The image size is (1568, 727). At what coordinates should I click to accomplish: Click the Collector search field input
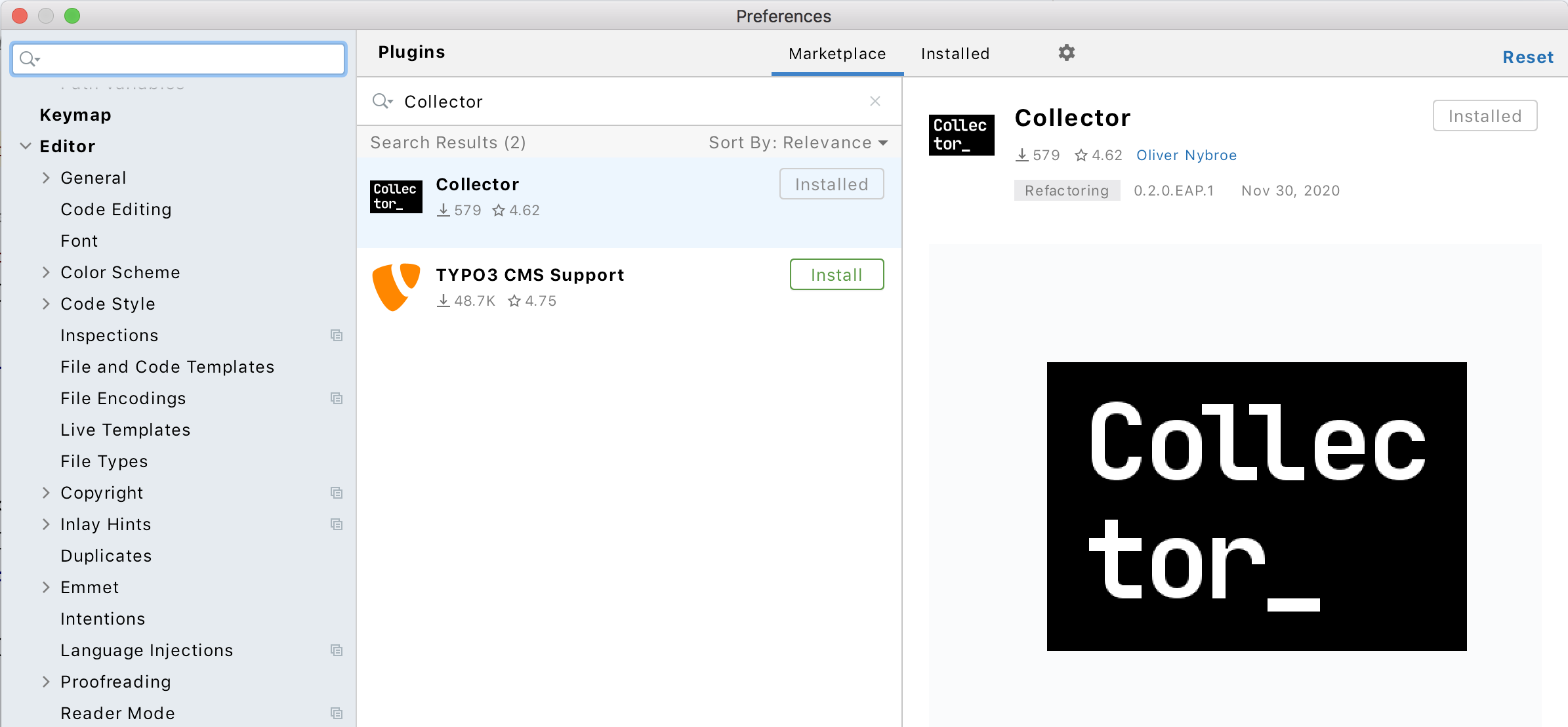pos(629,101)
